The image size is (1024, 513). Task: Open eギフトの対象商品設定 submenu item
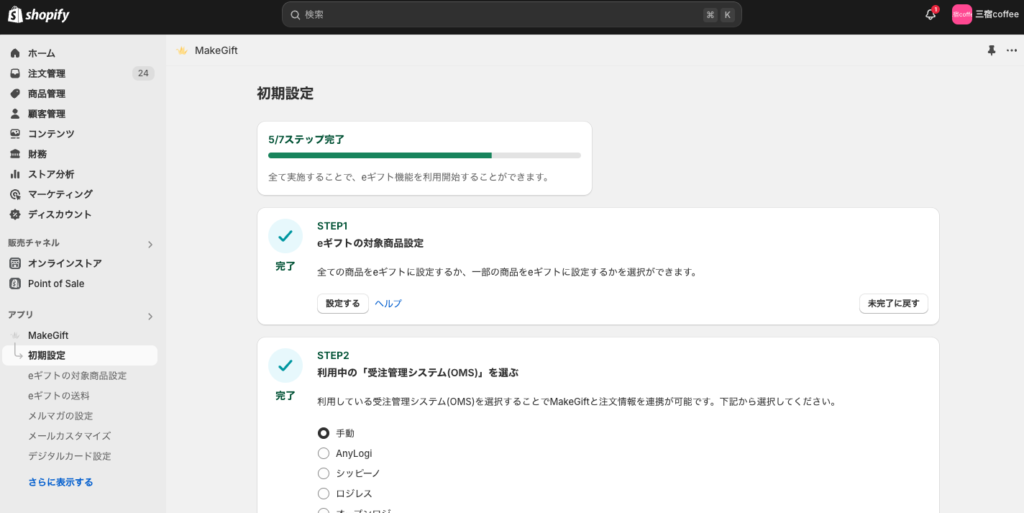77,375
